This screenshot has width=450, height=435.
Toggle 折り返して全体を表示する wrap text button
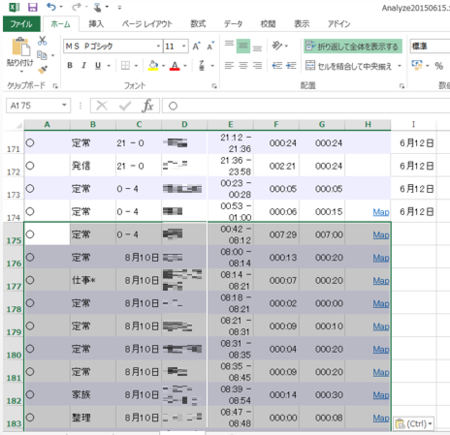point(353,46)
